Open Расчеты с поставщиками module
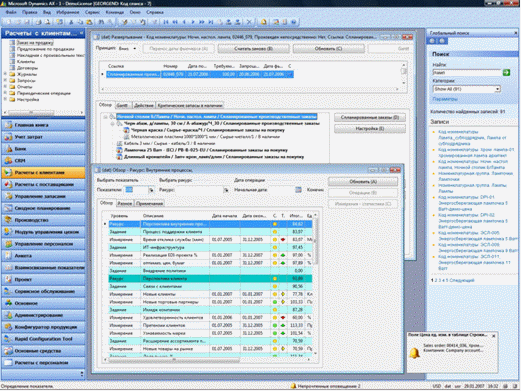This screenshot has height=391, width=521. 43,184
